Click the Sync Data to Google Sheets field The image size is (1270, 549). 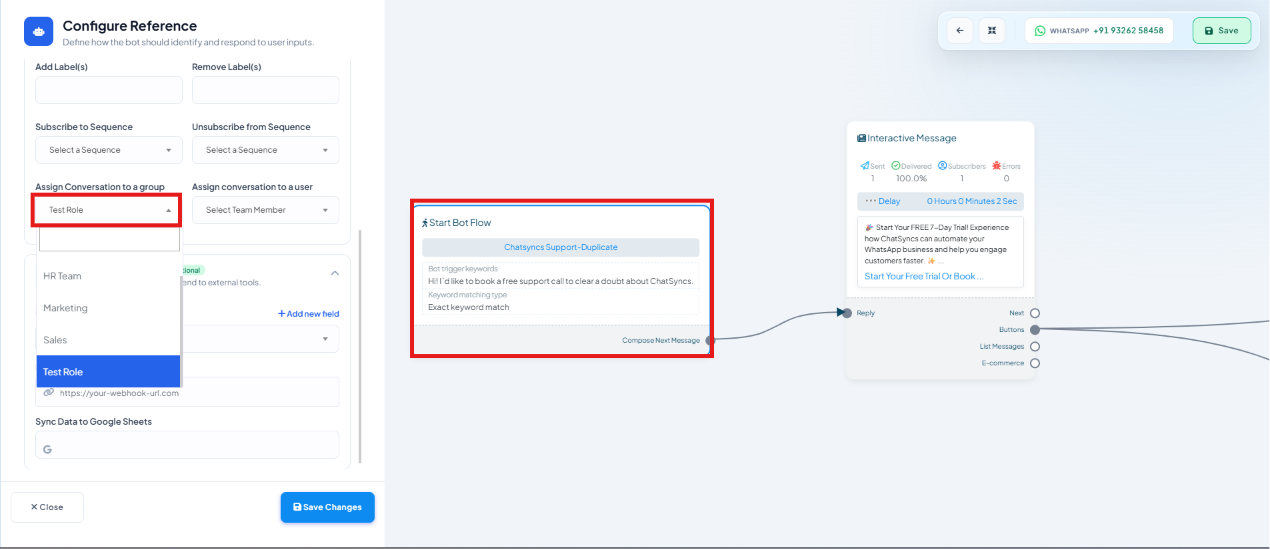(187, 445)
